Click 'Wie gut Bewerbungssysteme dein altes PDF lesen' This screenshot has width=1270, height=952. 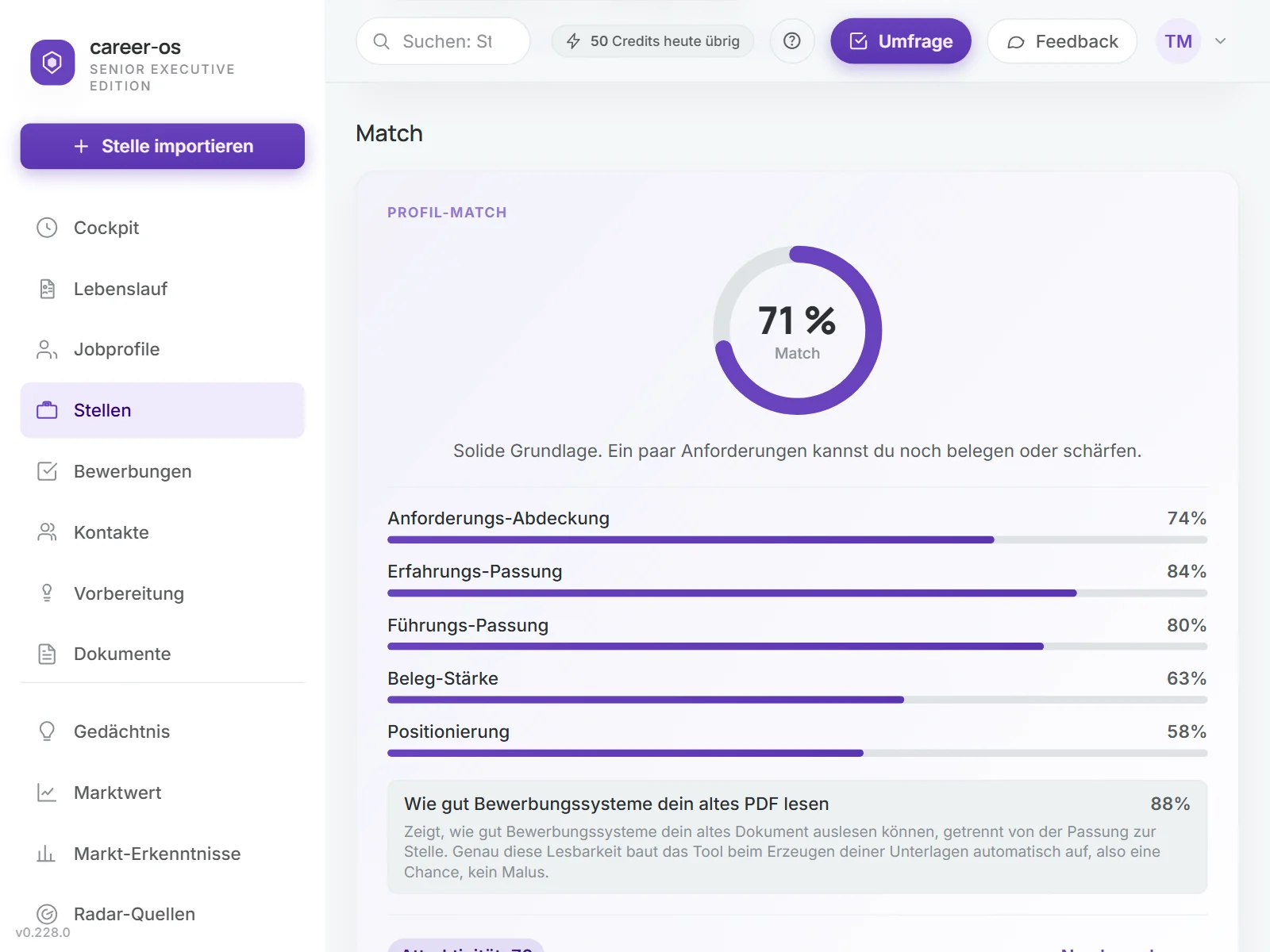click(x=617, y=804)
